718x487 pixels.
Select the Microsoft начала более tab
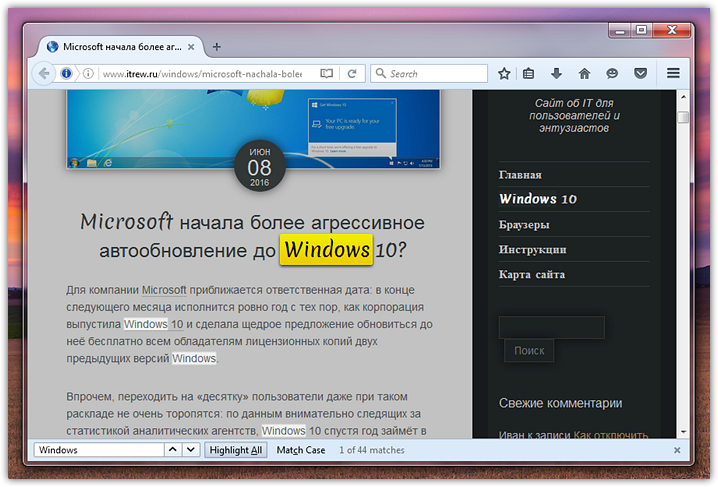tap(121, 47)
